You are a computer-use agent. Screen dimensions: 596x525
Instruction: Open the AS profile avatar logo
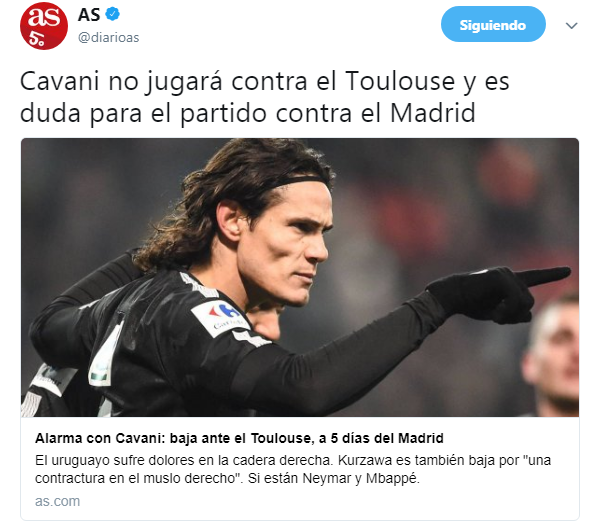pos(44,26)
